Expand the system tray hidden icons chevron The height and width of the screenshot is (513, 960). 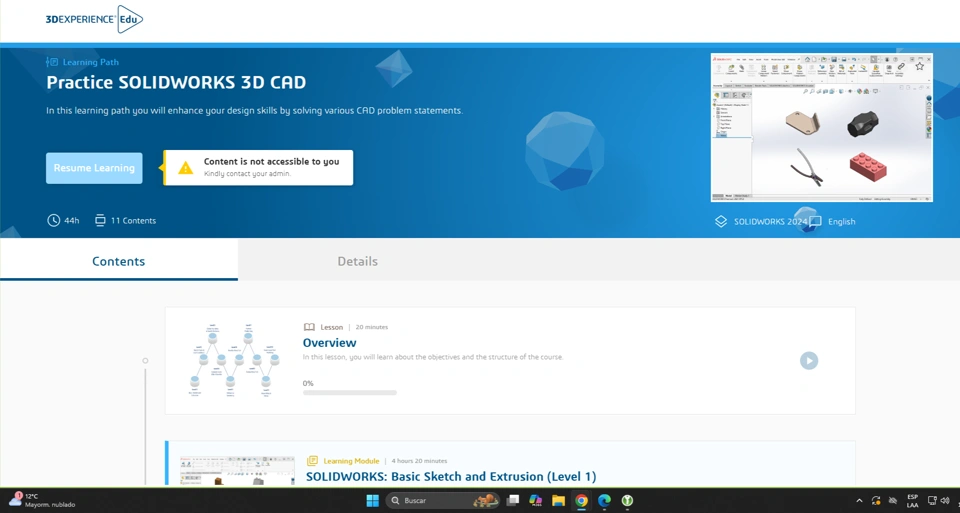point(859,500)
